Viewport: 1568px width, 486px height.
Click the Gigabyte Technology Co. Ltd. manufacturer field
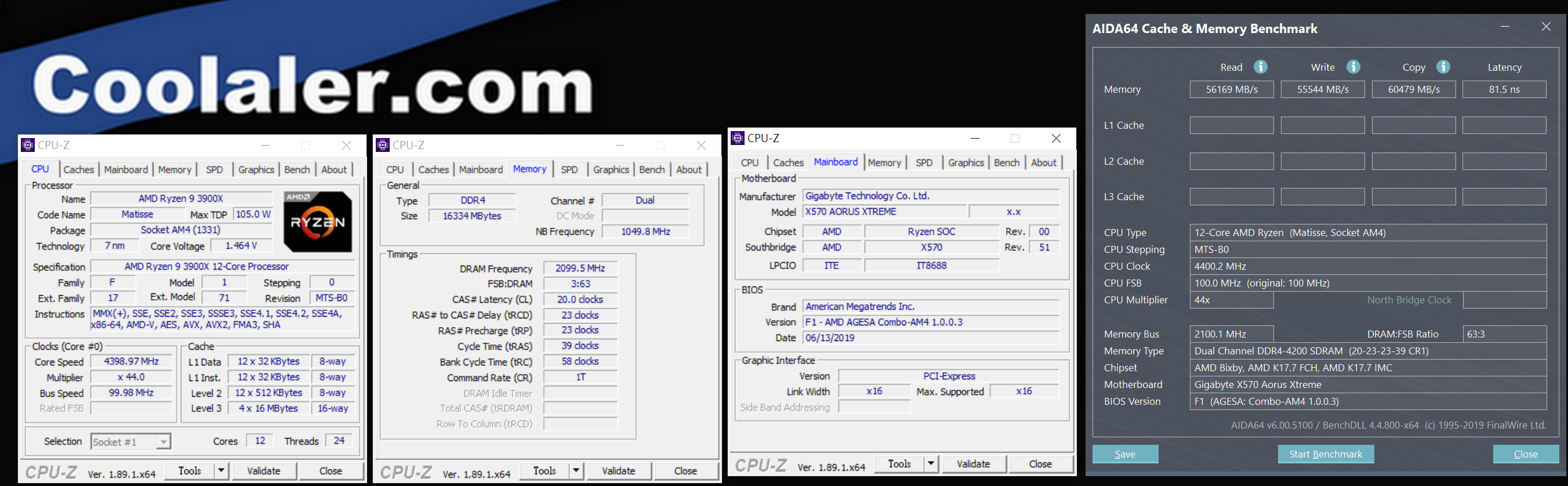coord(931,195)
